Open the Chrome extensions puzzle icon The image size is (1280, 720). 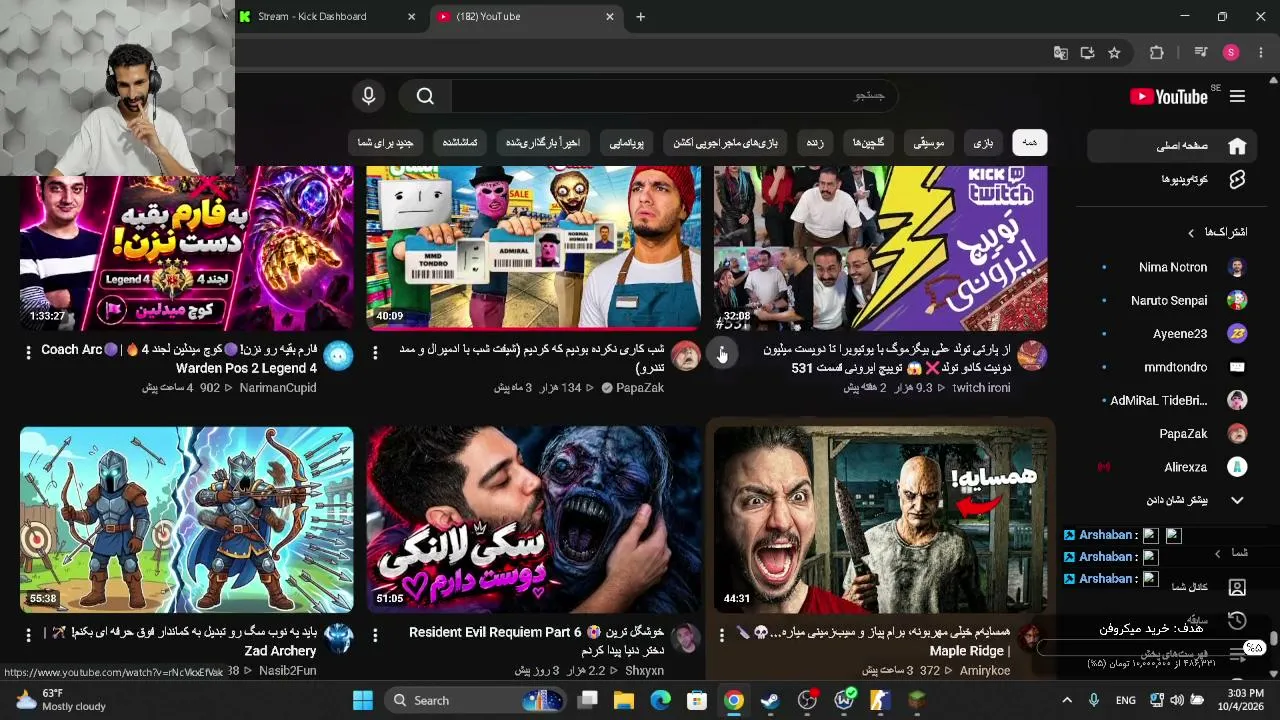(x=1157, y=53)
